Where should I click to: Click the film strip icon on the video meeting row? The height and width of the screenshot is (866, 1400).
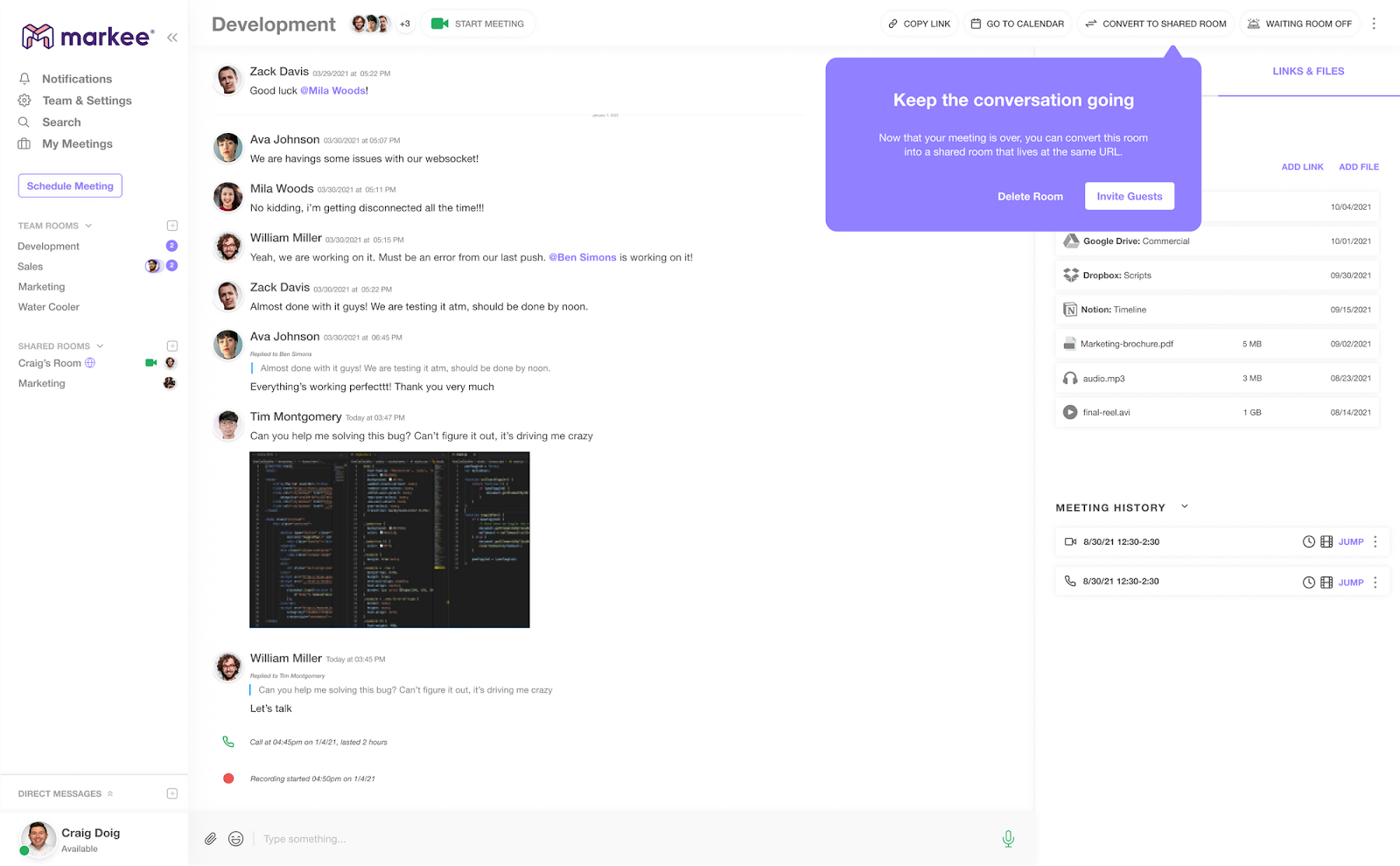click(1326, 542)
